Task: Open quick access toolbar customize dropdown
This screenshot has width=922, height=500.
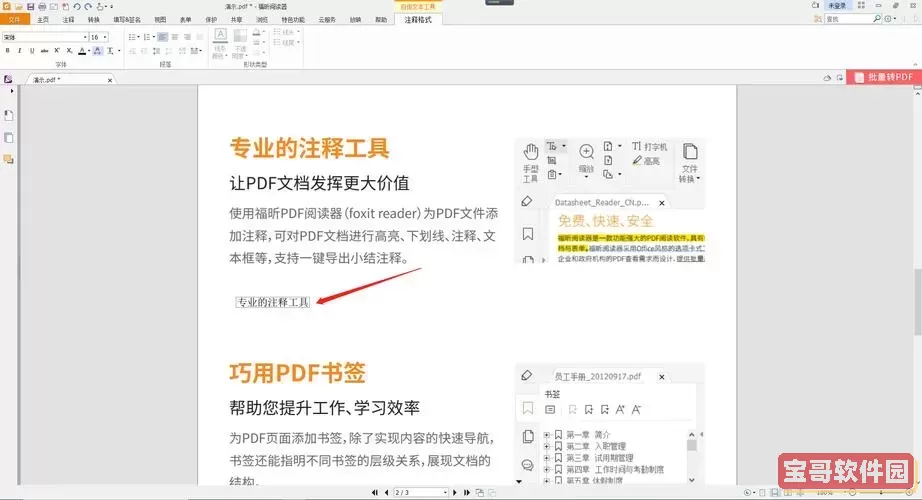Action: click(x=111, y=6)
